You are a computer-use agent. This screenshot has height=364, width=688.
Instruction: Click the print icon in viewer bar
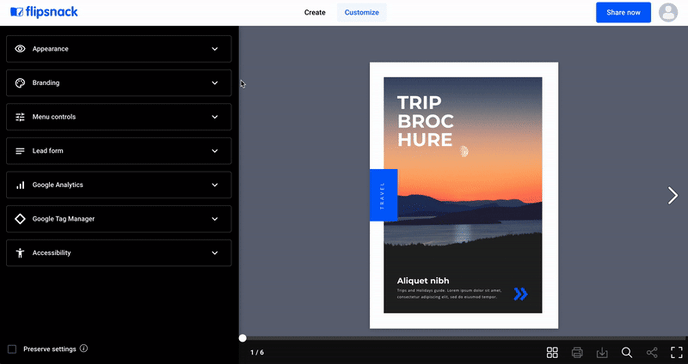tap(577, 352)
